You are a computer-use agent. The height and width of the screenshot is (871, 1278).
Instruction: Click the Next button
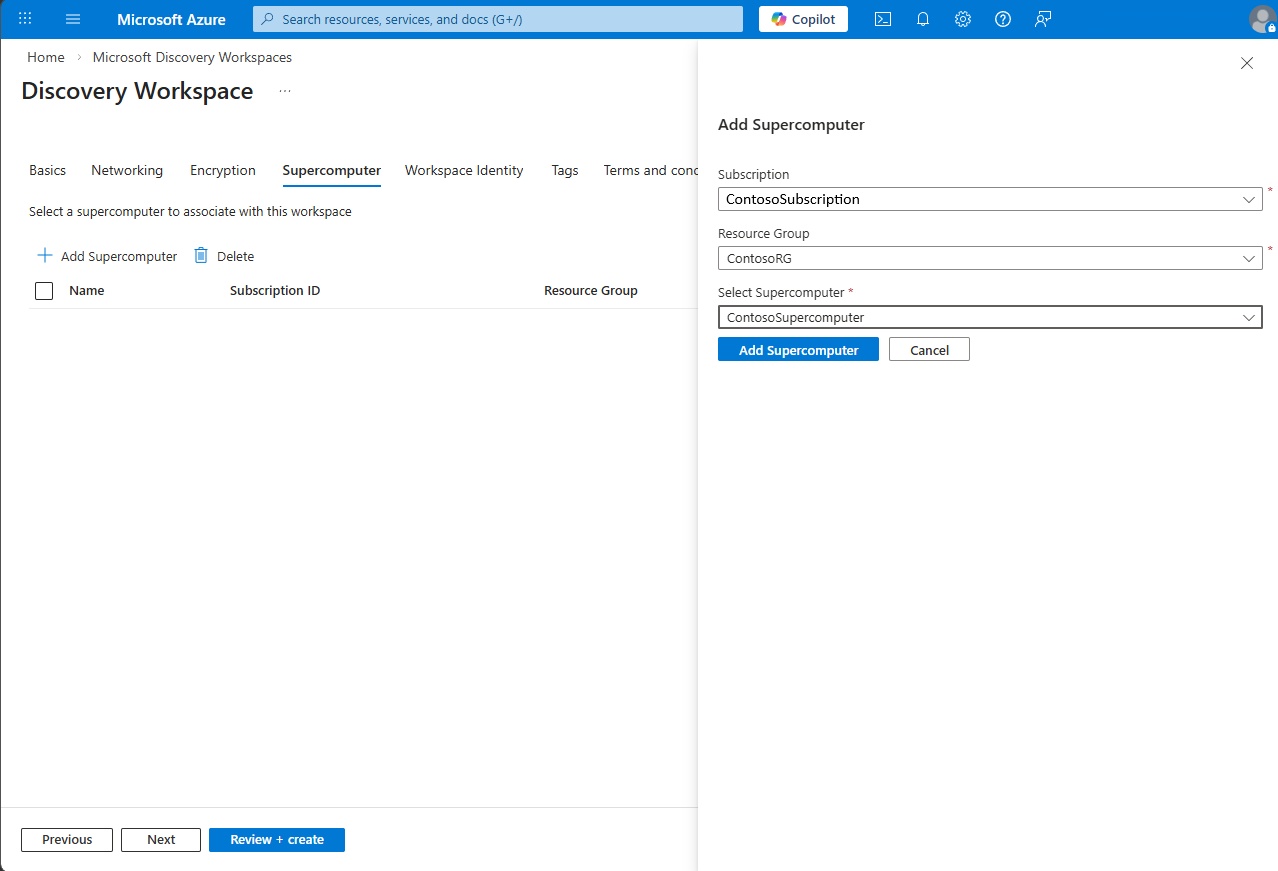coord(161,840)
